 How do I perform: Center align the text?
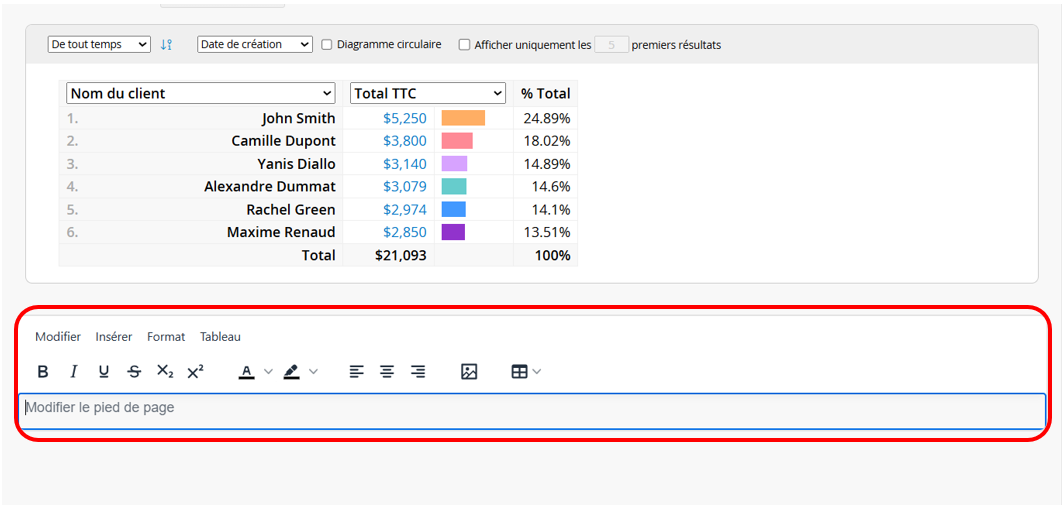(387, 372)
